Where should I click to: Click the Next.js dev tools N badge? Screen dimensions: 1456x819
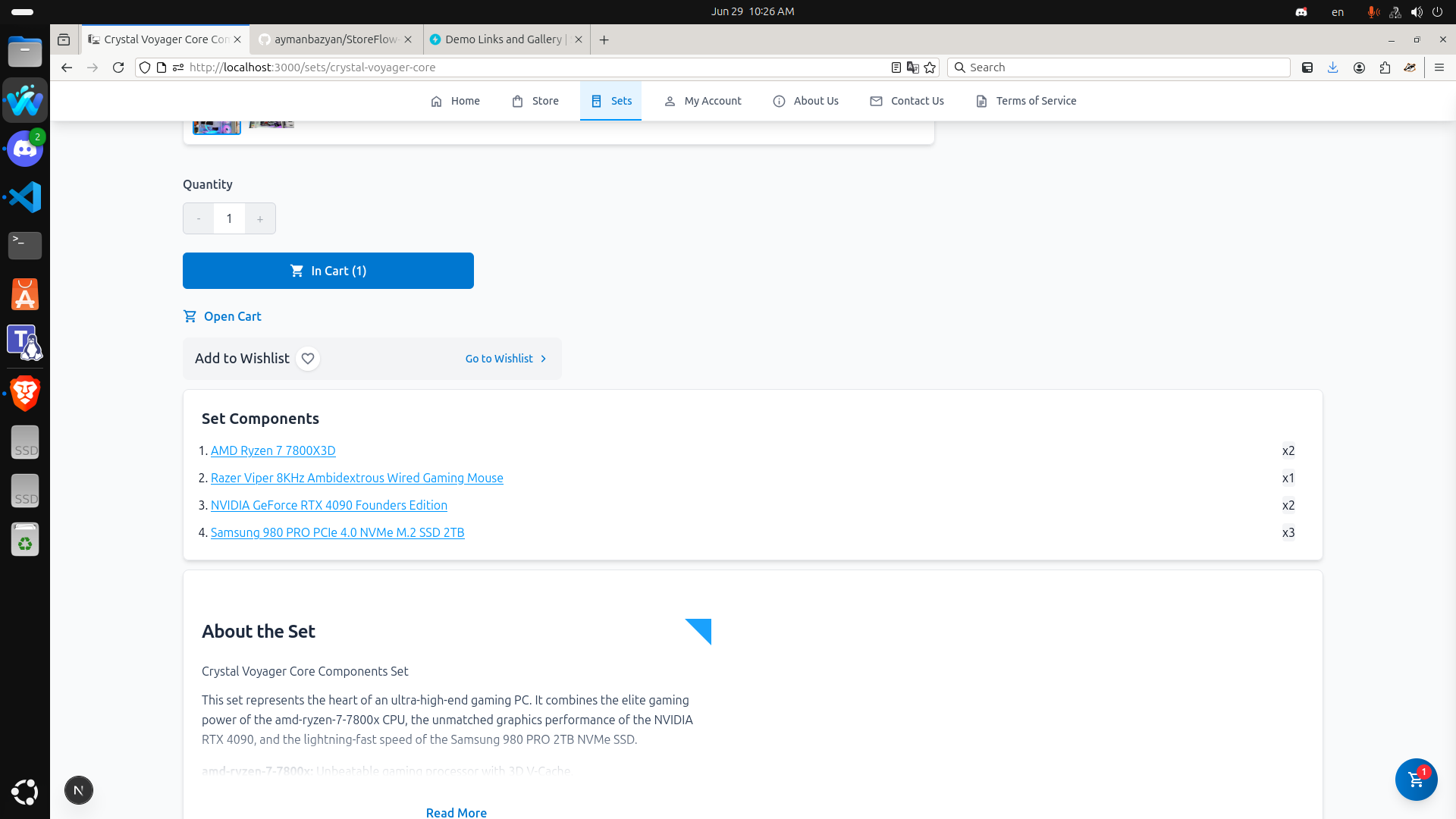tap(79, 790)
